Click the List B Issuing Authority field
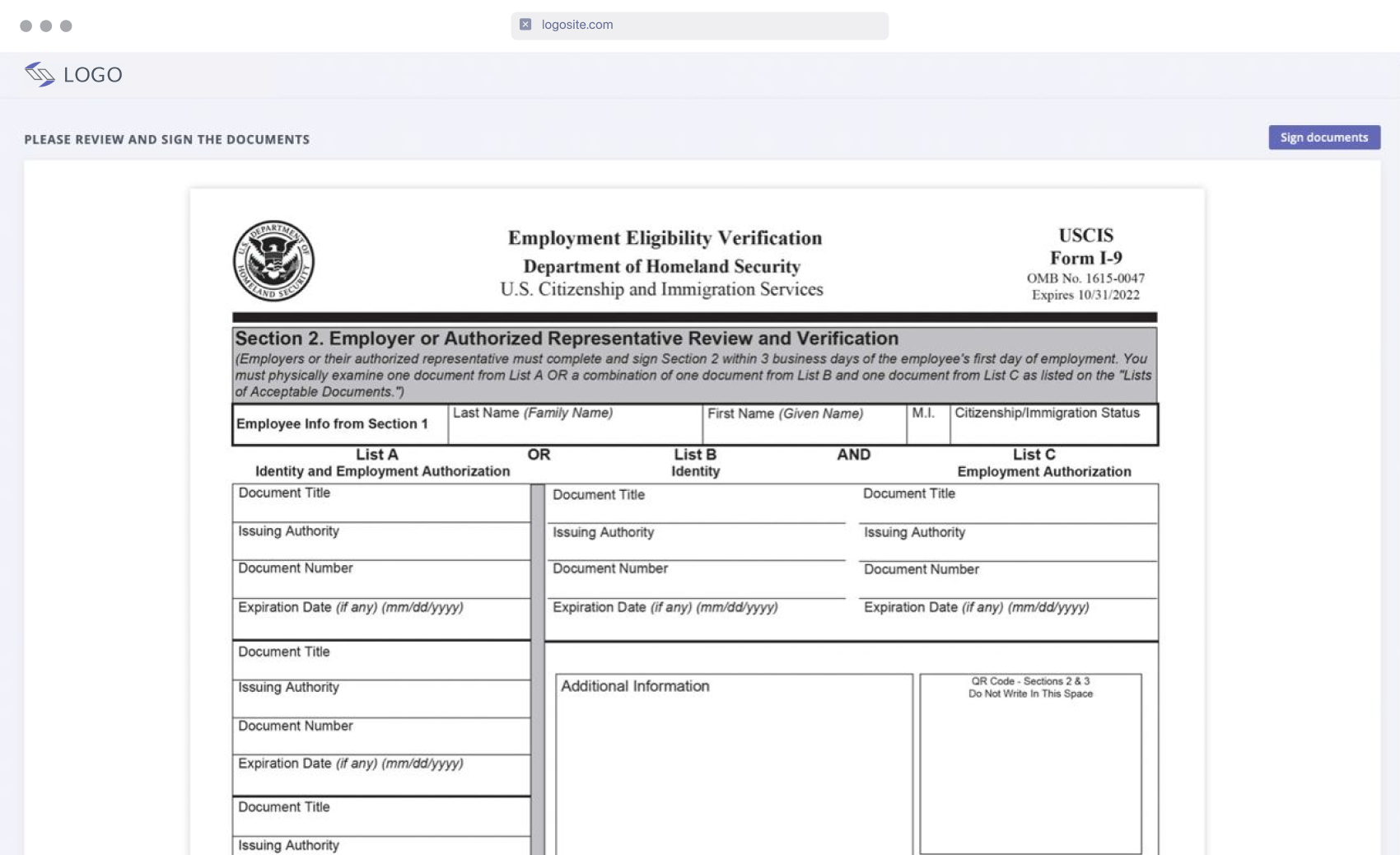This screenshot has width=1400, height=855. tap(696, 543)
